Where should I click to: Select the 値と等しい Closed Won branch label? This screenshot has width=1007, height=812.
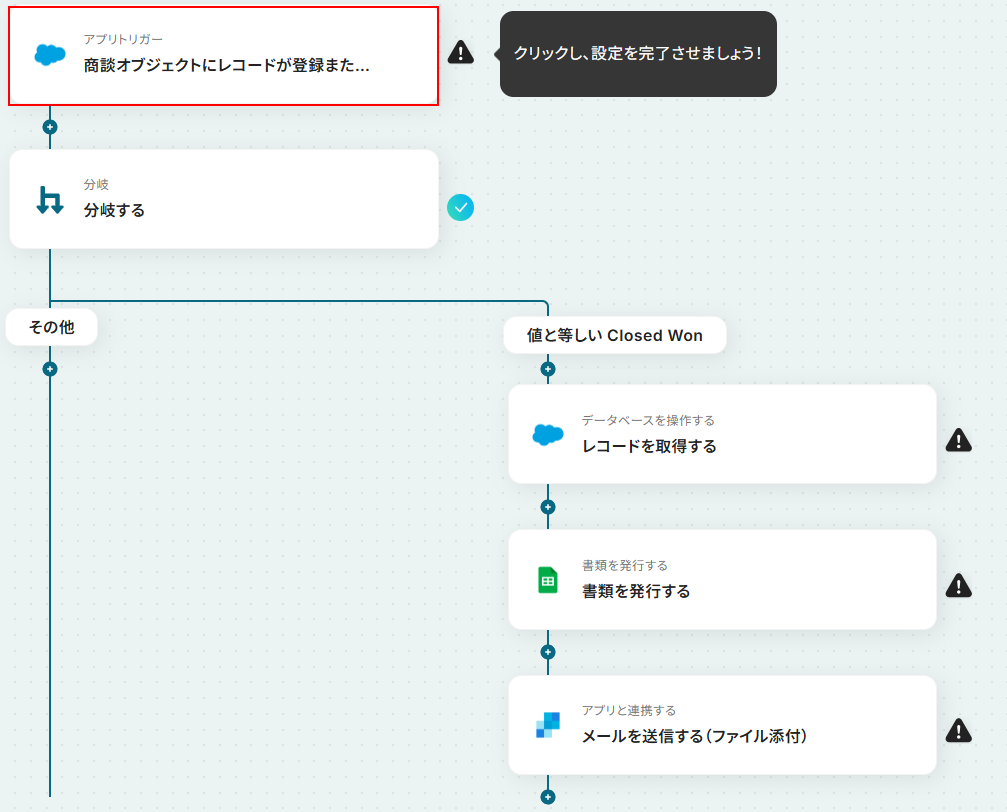(x=615, y=335)
